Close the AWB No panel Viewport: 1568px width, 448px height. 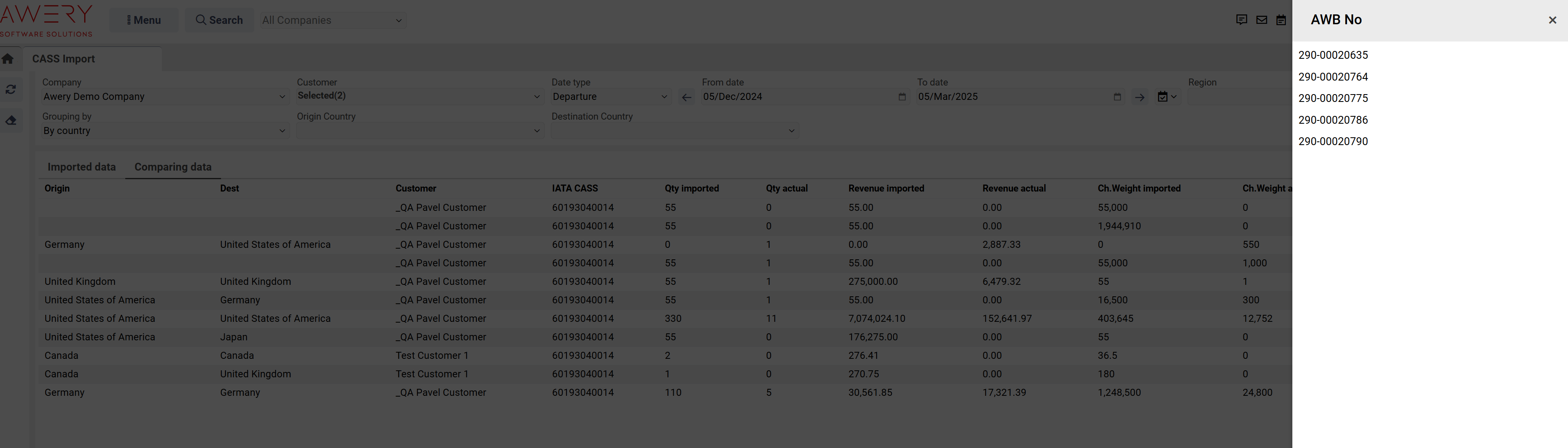point(1552,20)
